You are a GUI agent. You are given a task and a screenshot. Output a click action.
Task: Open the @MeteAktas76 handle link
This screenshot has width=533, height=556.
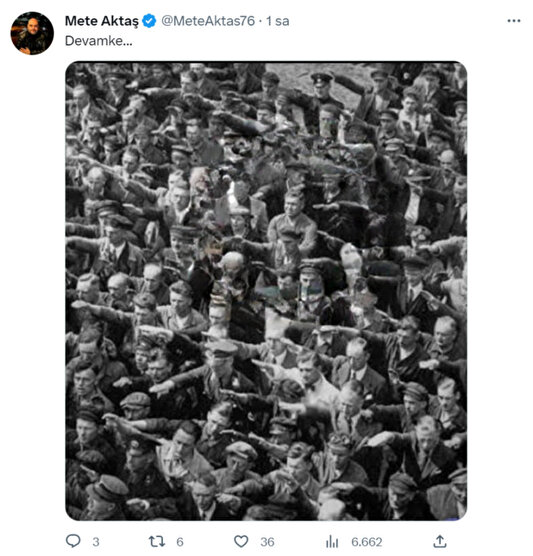coord(208,21)
